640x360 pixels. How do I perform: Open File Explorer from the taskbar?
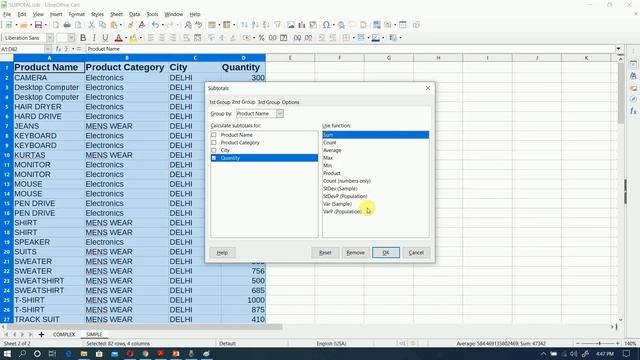pos(84,353)
